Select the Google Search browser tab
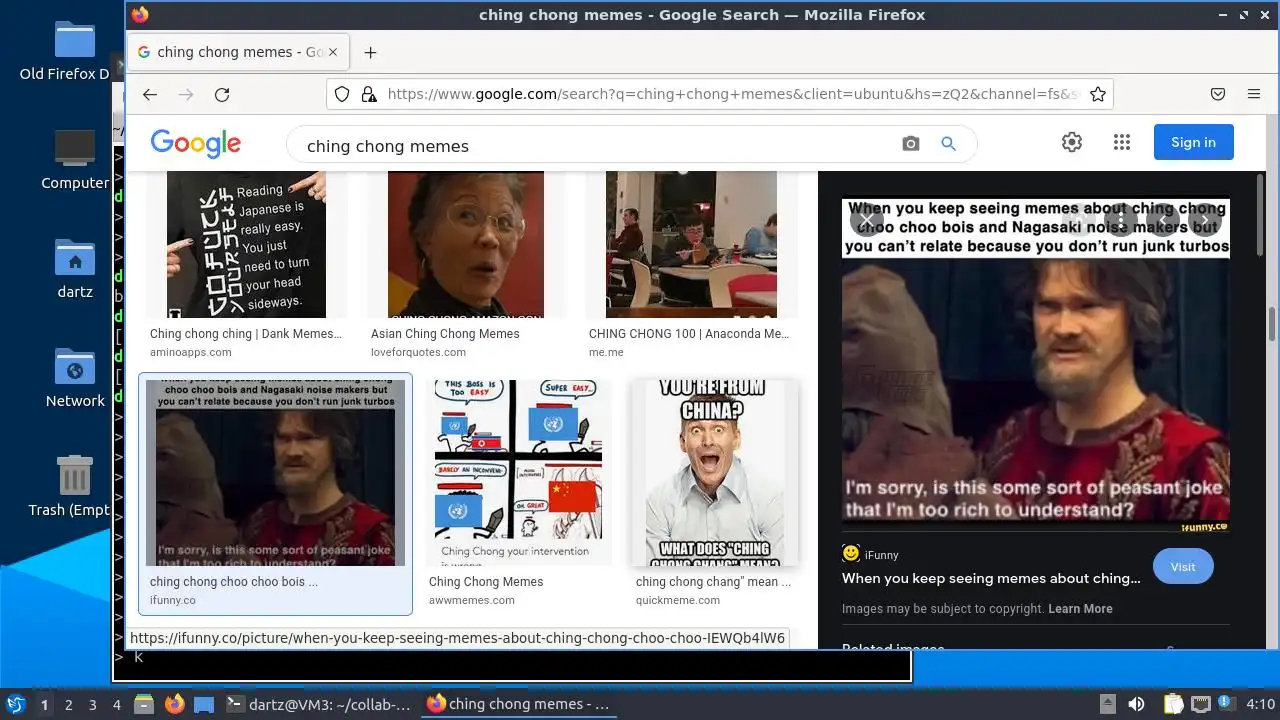Image resolution: width=1280 pixels, height=720 pixels. [238, 53]
